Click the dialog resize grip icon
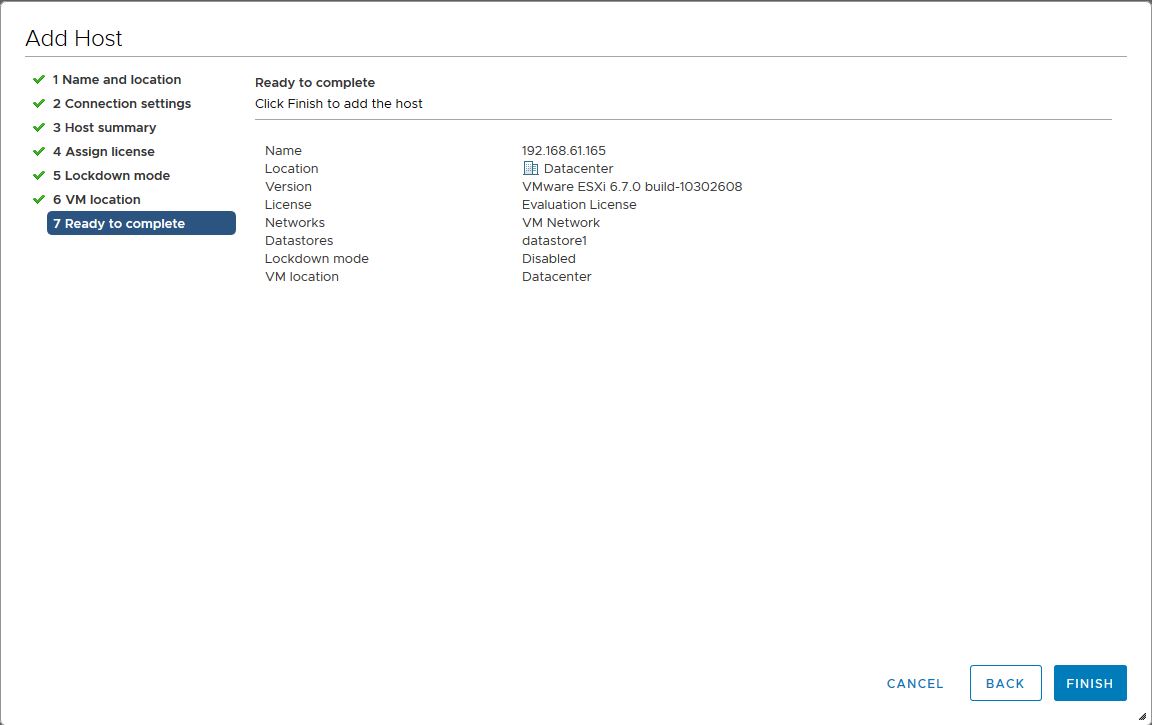Image resolution: width=1152 pixels, height=725 pixels. click(1142, 715)
